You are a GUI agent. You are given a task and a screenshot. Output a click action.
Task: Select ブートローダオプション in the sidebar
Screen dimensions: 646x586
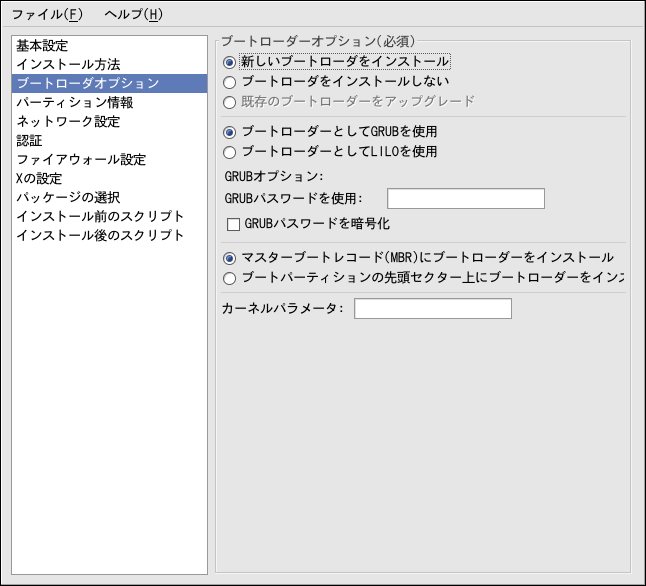click(88, 83)
